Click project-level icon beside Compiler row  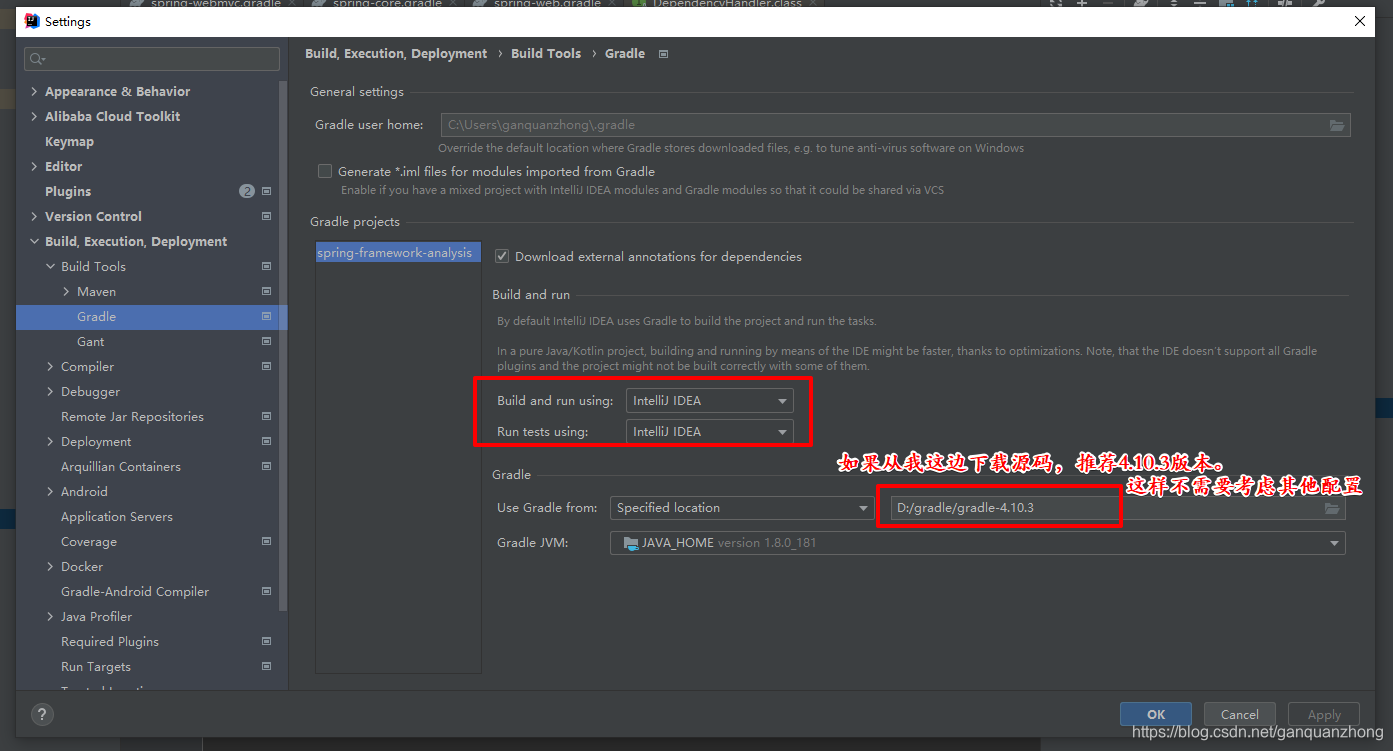click(266, 366)
